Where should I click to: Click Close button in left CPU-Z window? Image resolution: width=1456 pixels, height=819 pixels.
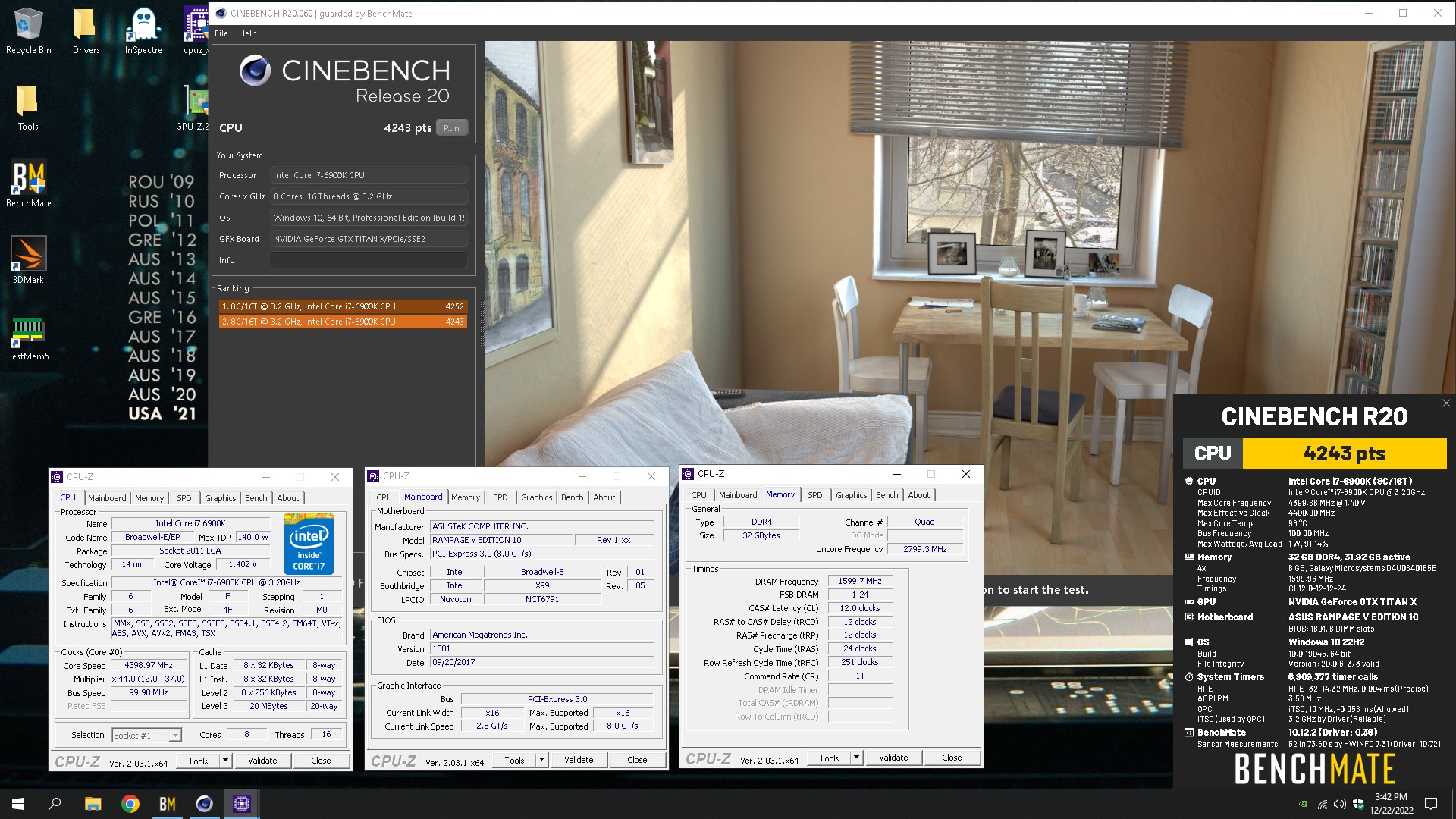[x=321, y=761]
